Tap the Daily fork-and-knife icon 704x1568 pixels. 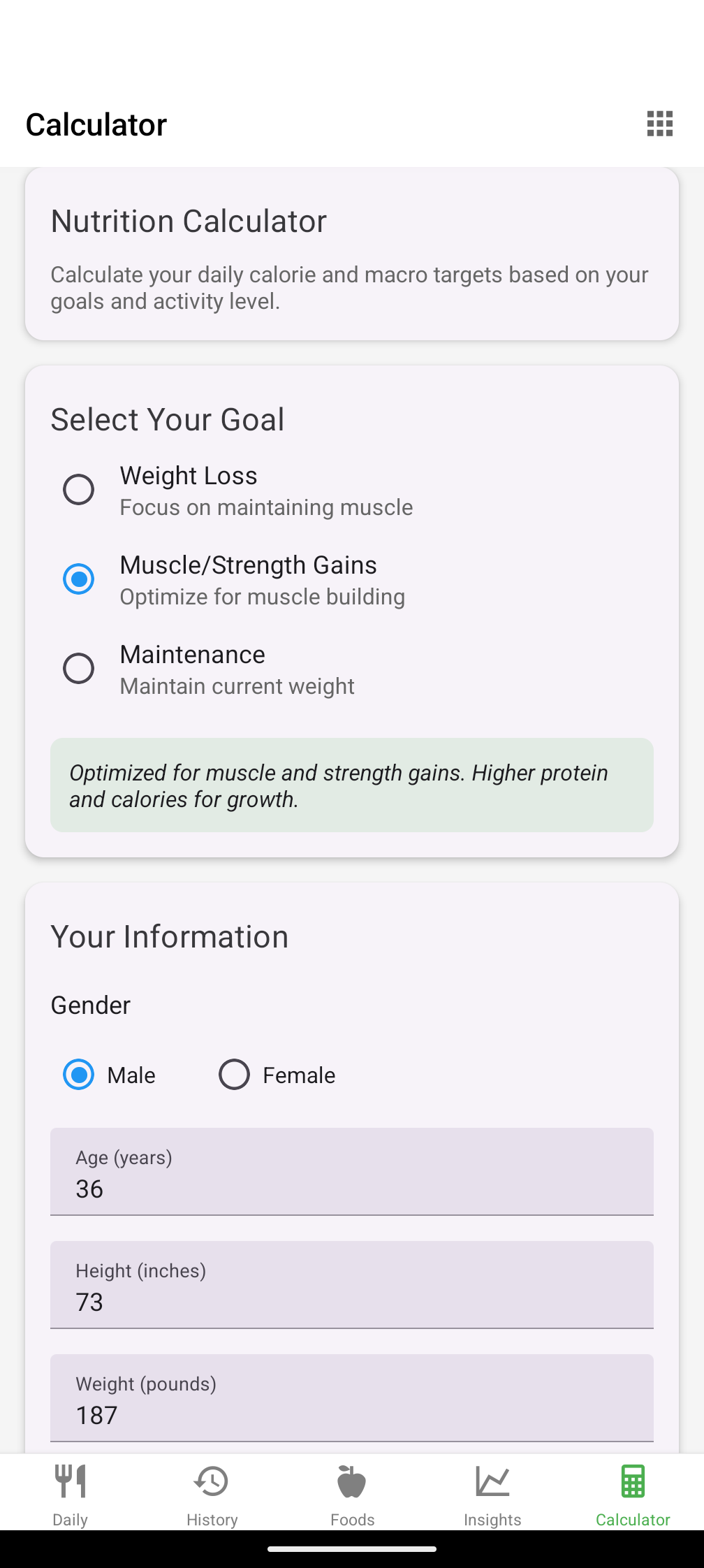coord(71,1481)
